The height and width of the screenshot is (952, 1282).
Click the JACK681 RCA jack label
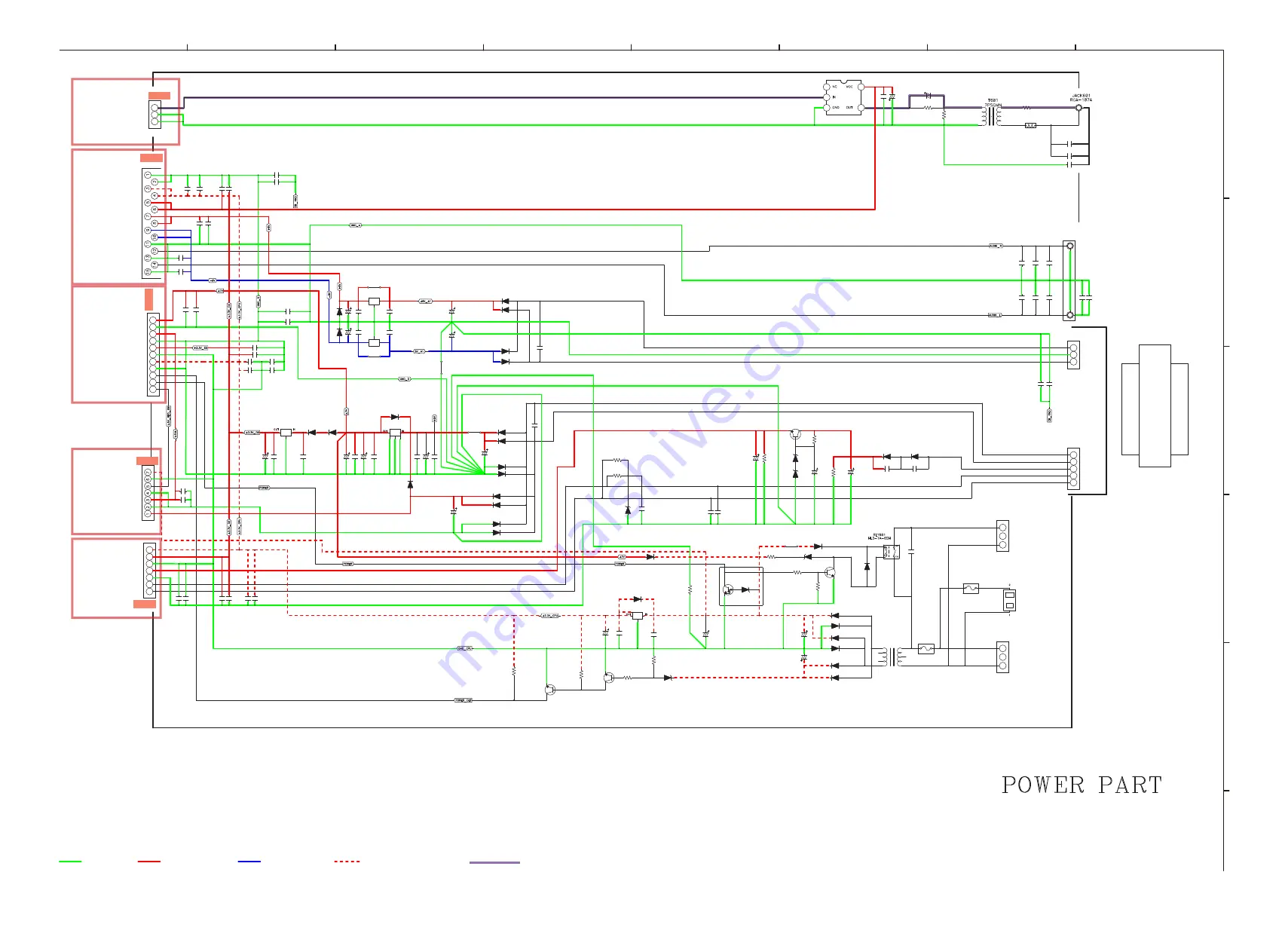1081,98
